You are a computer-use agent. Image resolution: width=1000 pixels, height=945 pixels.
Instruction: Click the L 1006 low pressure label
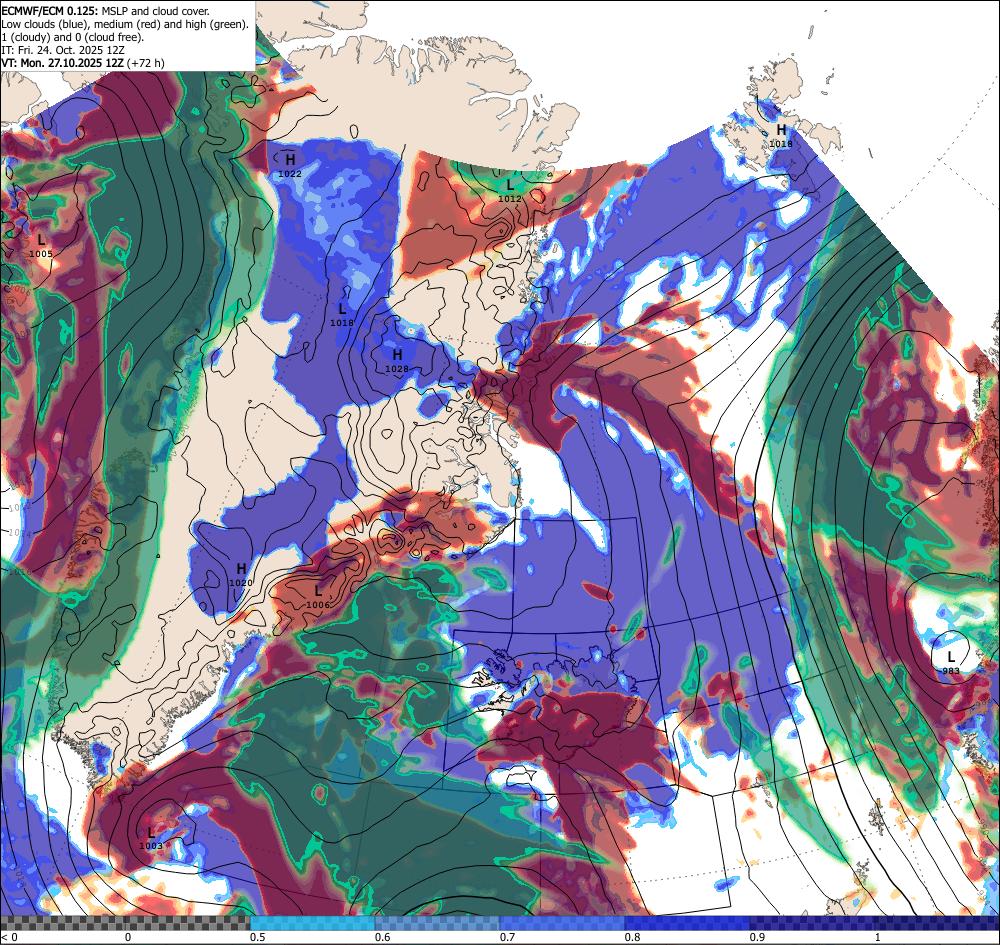(x=318, y=596)
